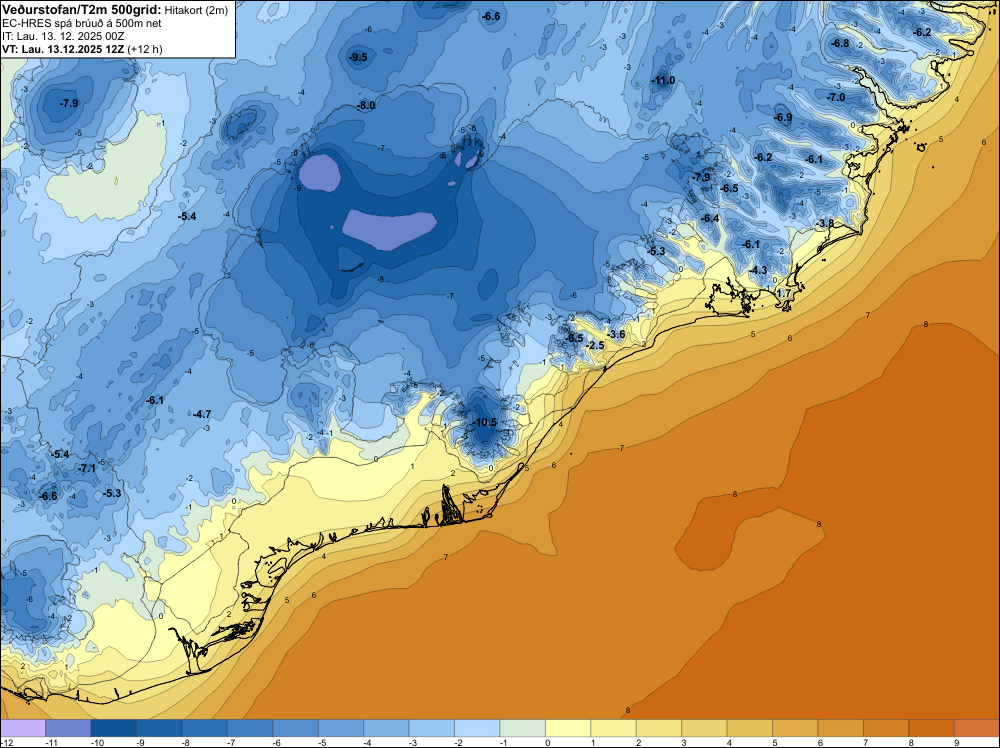
Task: Click the 'VT: Lau. 13.12.2025 12Z' valid time
Action: (63, 49)
